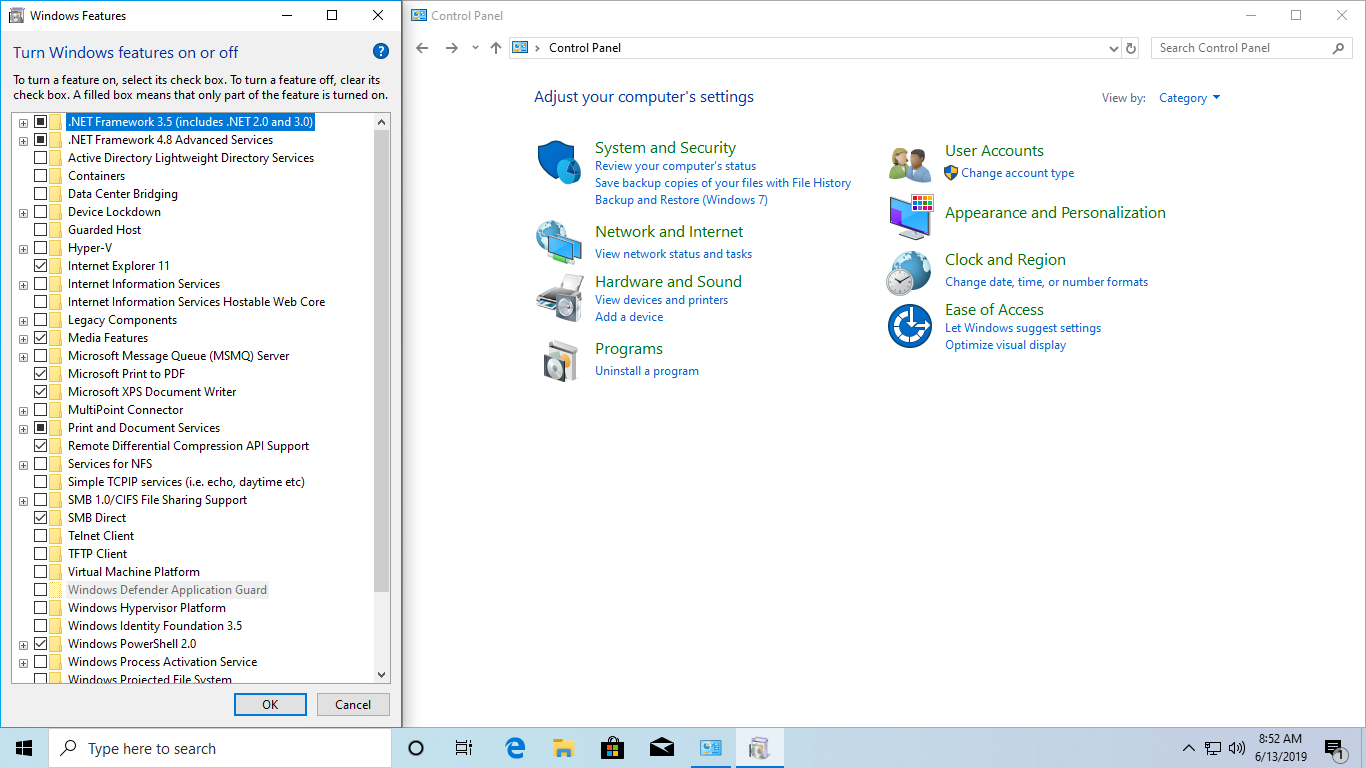Open Cortana circle on taskbar
The width and height of the screenshot is (1366, 768).
click(417, 748)
